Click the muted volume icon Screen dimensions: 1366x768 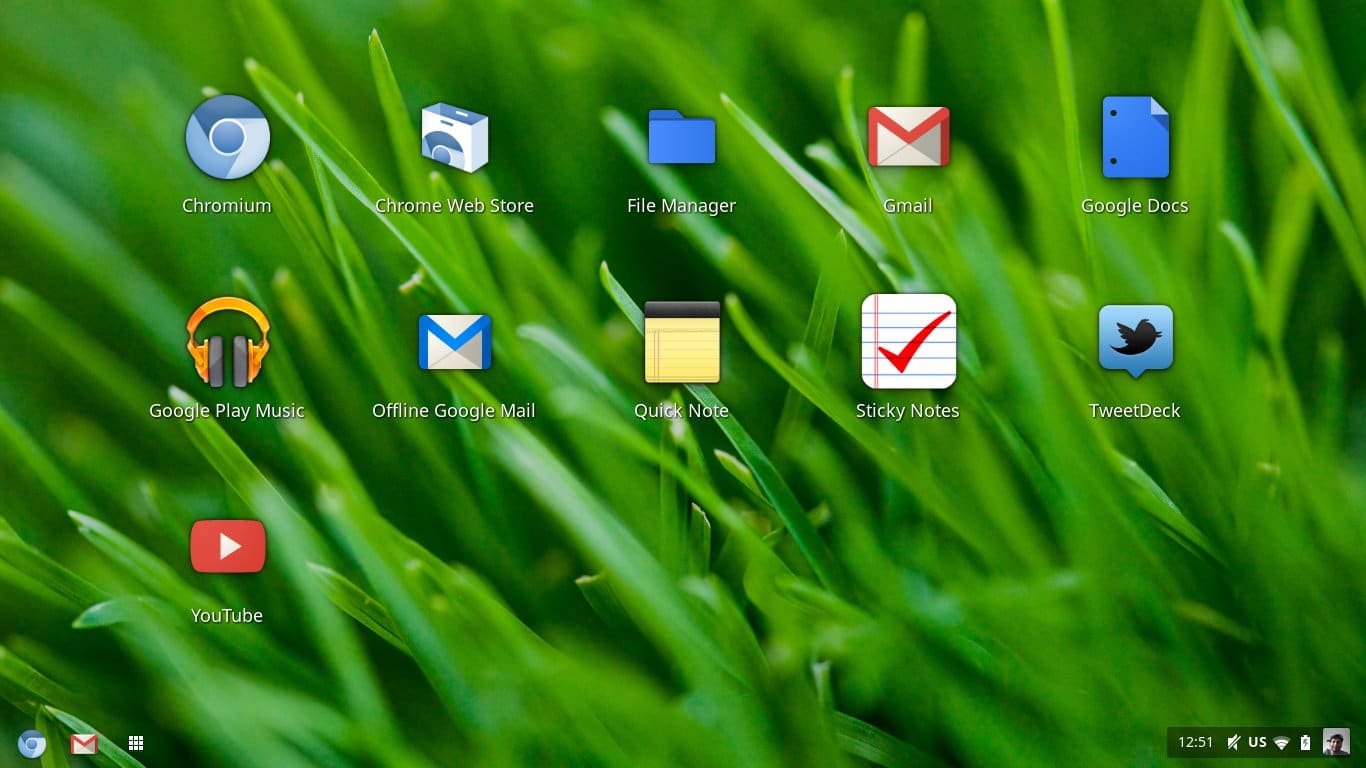point(1233,743)
